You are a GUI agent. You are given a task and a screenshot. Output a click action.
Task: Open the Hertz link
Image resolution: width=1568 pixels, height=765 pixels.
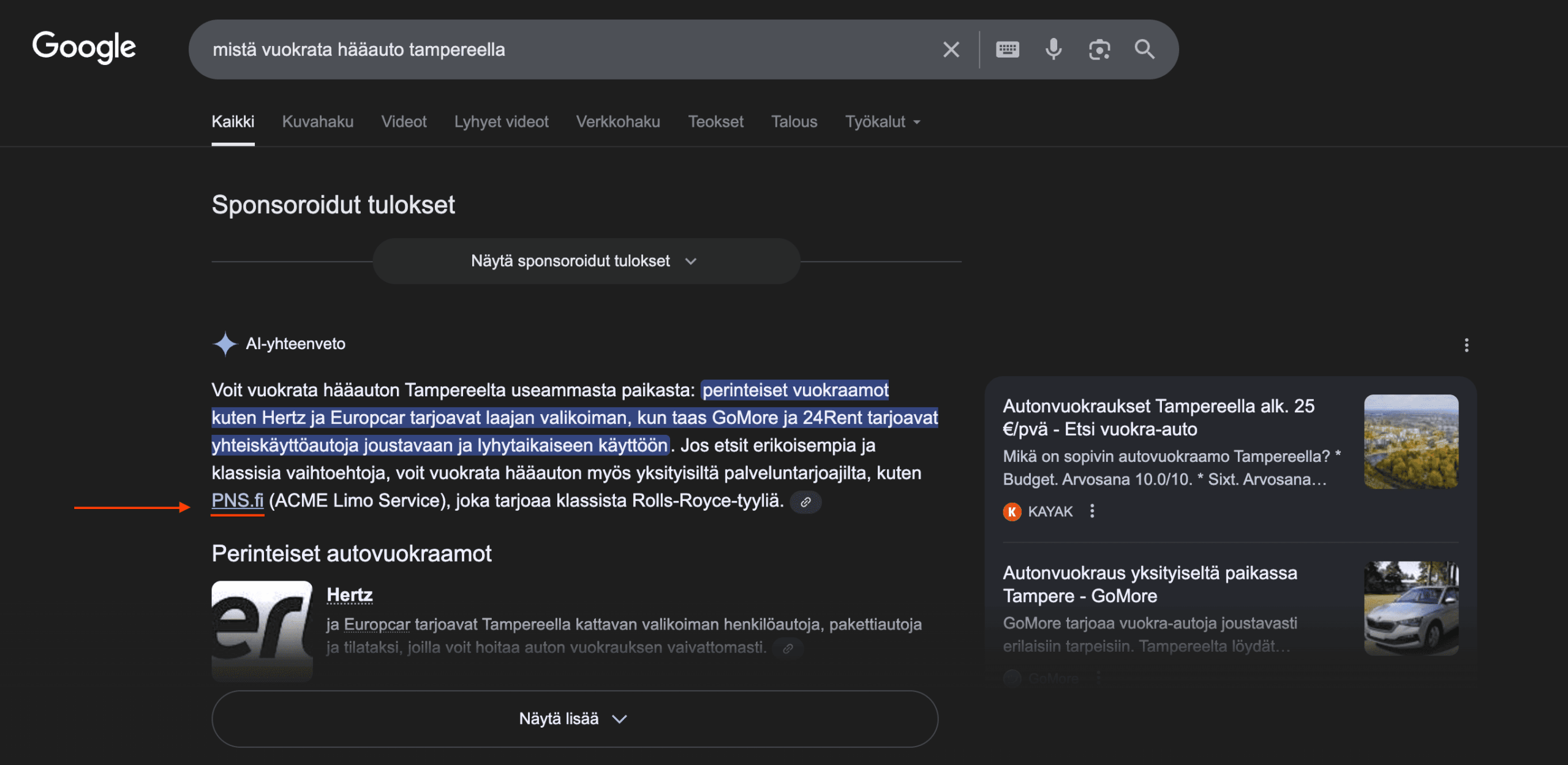click(x=349, y=594)
